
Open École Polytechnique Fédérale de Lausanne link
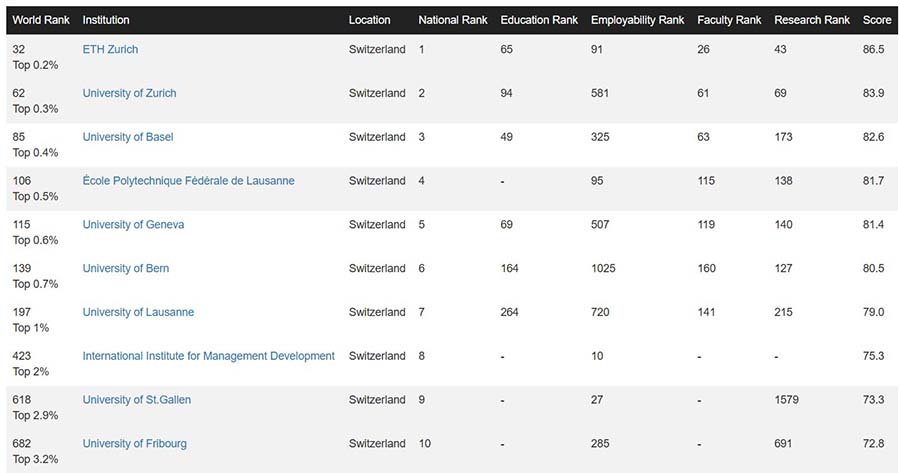pos(188,181)
